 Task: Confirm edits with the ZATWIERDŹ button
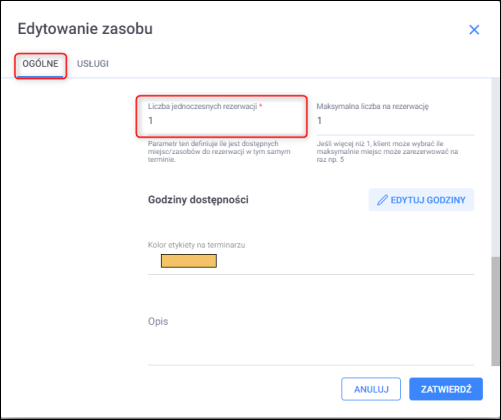[x=446, y=389]
